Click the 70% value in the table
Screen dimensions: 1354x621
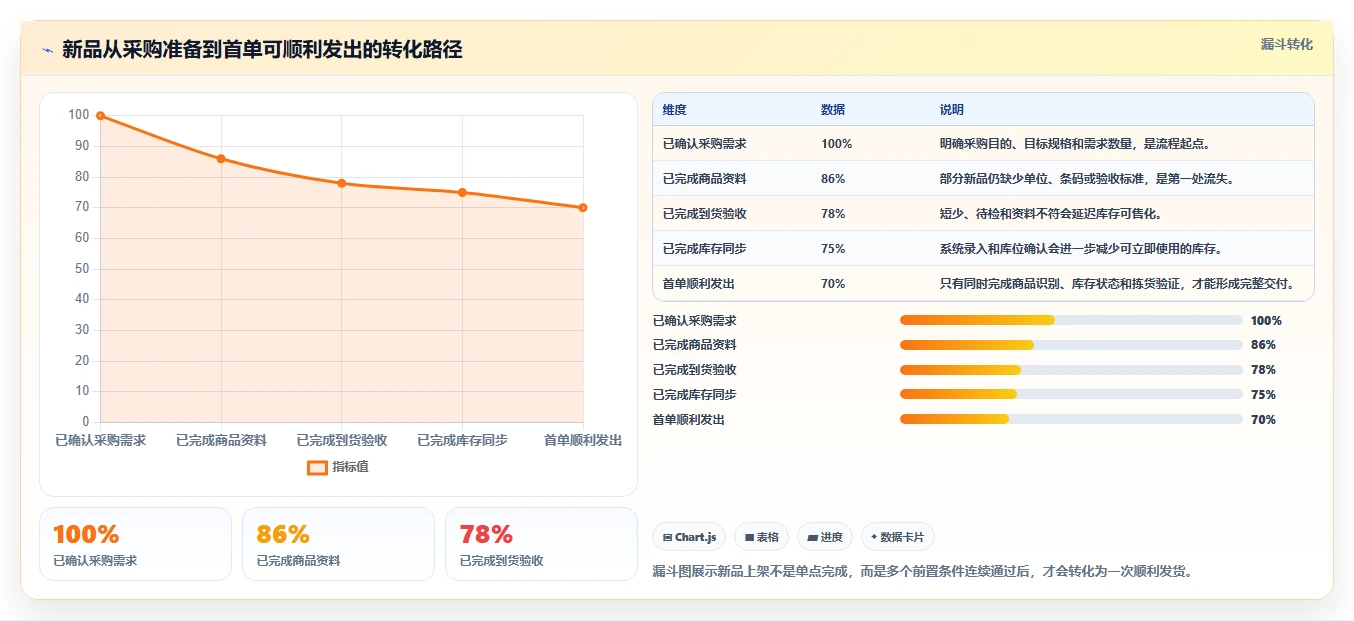click(x=833, y=284)
